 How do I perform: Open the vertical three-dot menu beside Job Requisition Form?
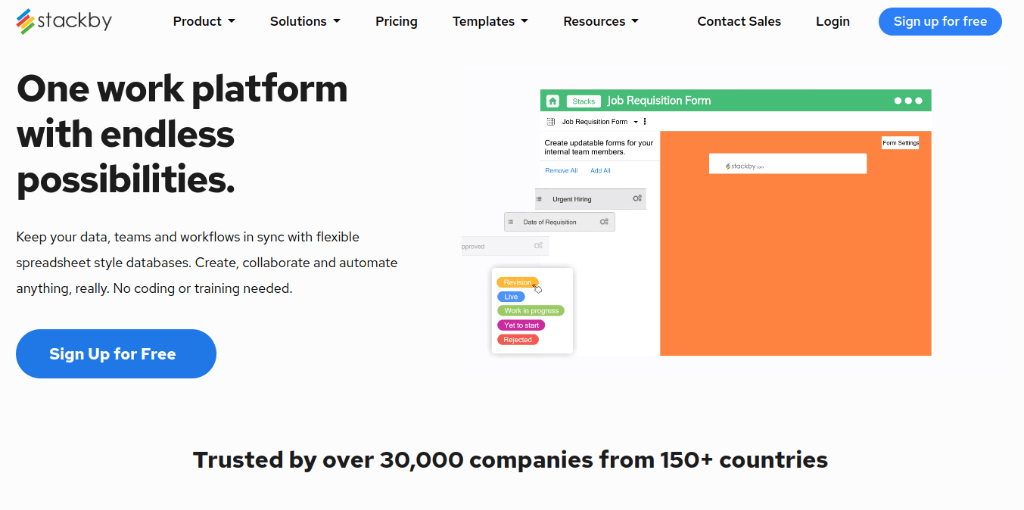645,121
